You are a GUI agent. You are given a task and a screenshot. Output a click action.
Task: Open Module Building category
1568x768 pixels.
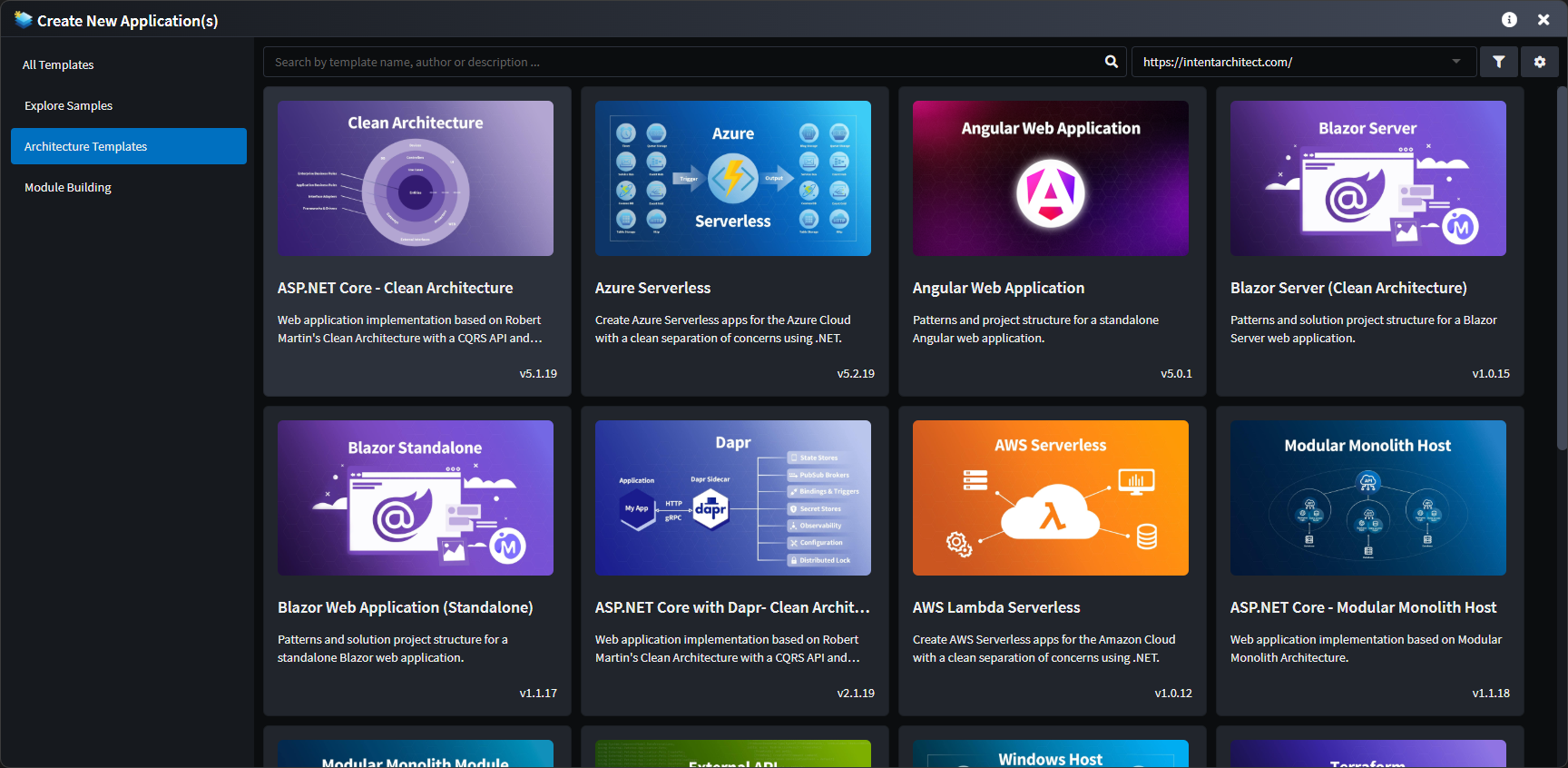(x=129, y=187)
